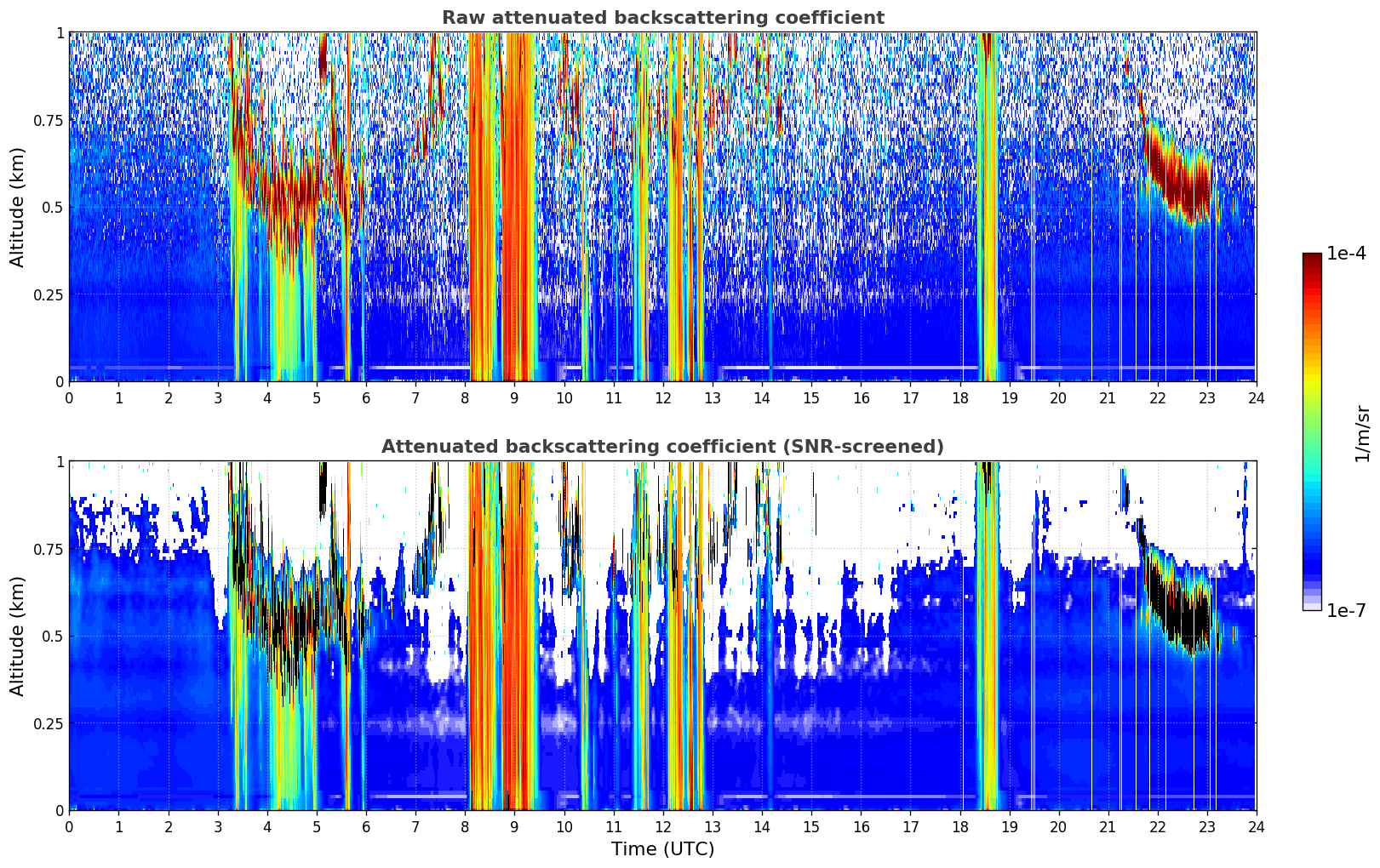
Task: Click the top plot altitude tick '0.5'
Action: 53,208
